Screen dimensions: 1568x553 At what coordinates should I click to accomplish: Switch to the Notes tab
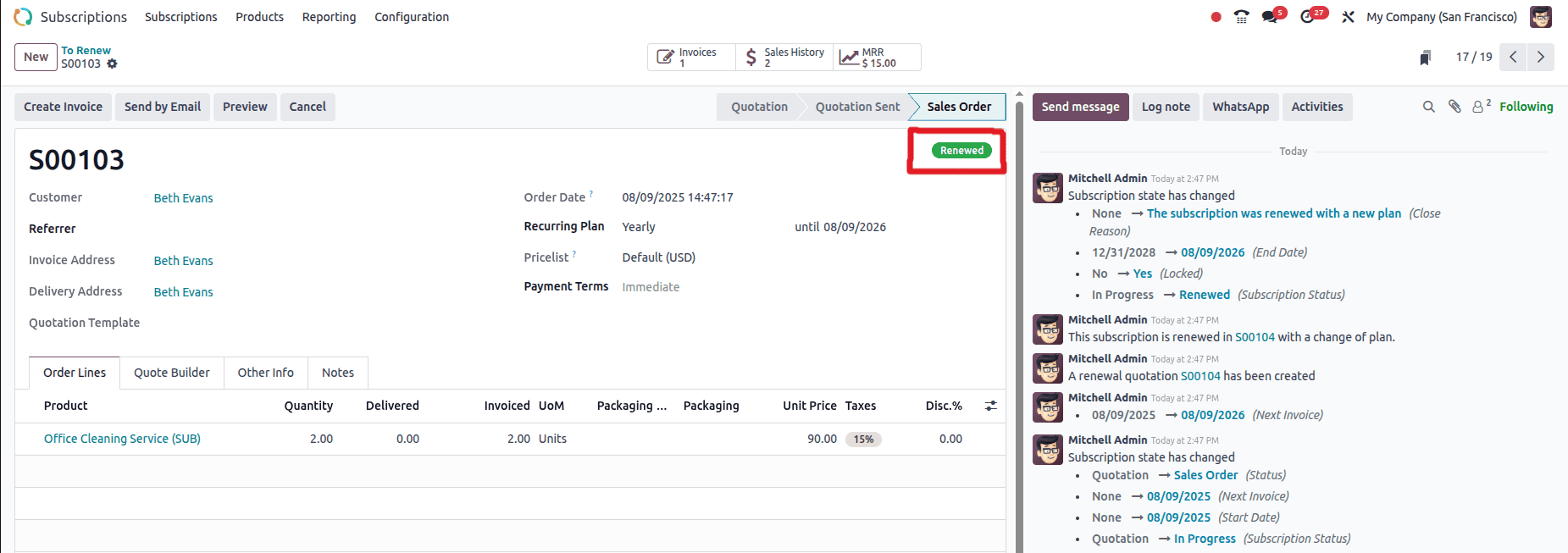[x=338, y=373]
